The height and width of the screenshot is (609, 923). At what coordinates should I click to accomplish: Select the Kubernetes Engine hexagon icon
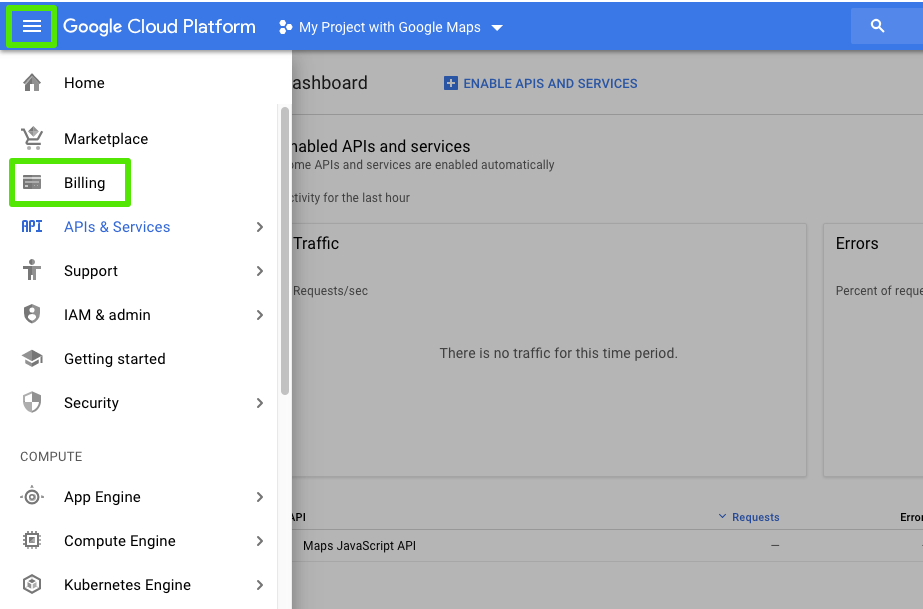[30, 584]
